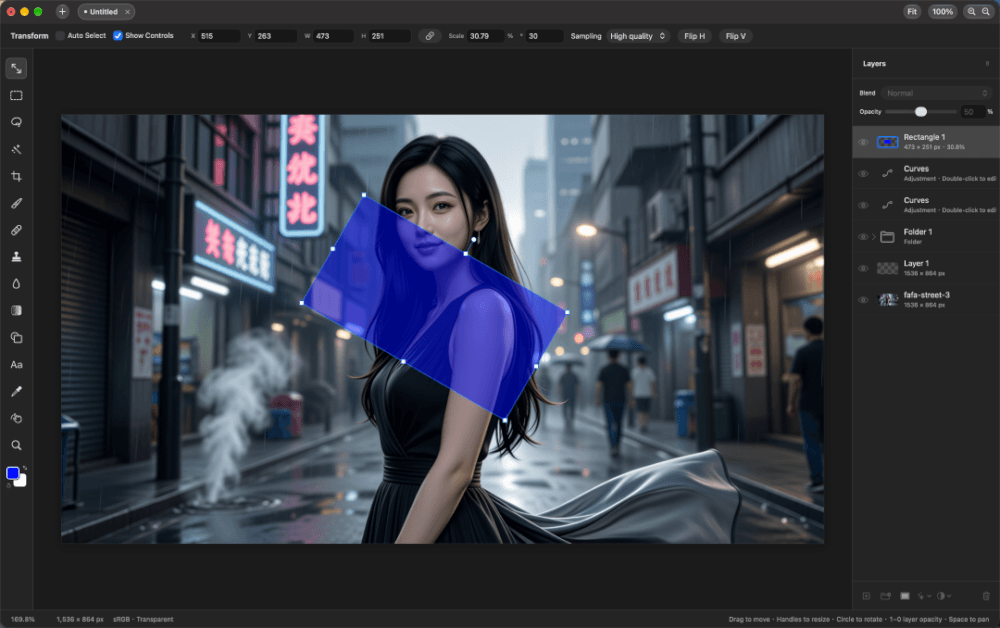This screenshot has height=628, width=1000.
Task: Select the Hand pan tool
Action: coord(17,418)
